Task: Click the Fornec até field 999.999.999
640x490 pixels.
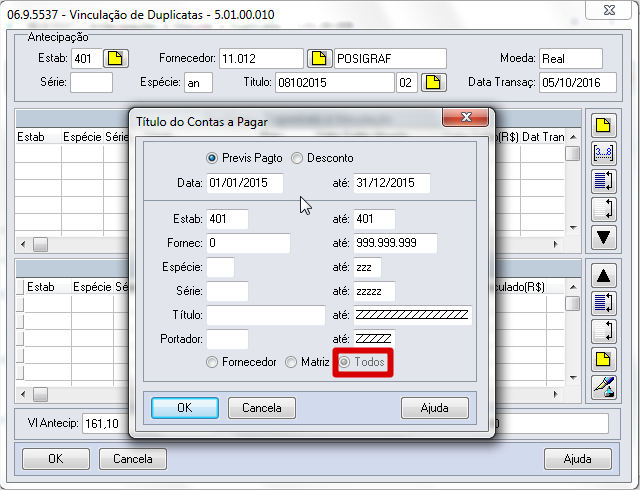Action: click(396, 243)
